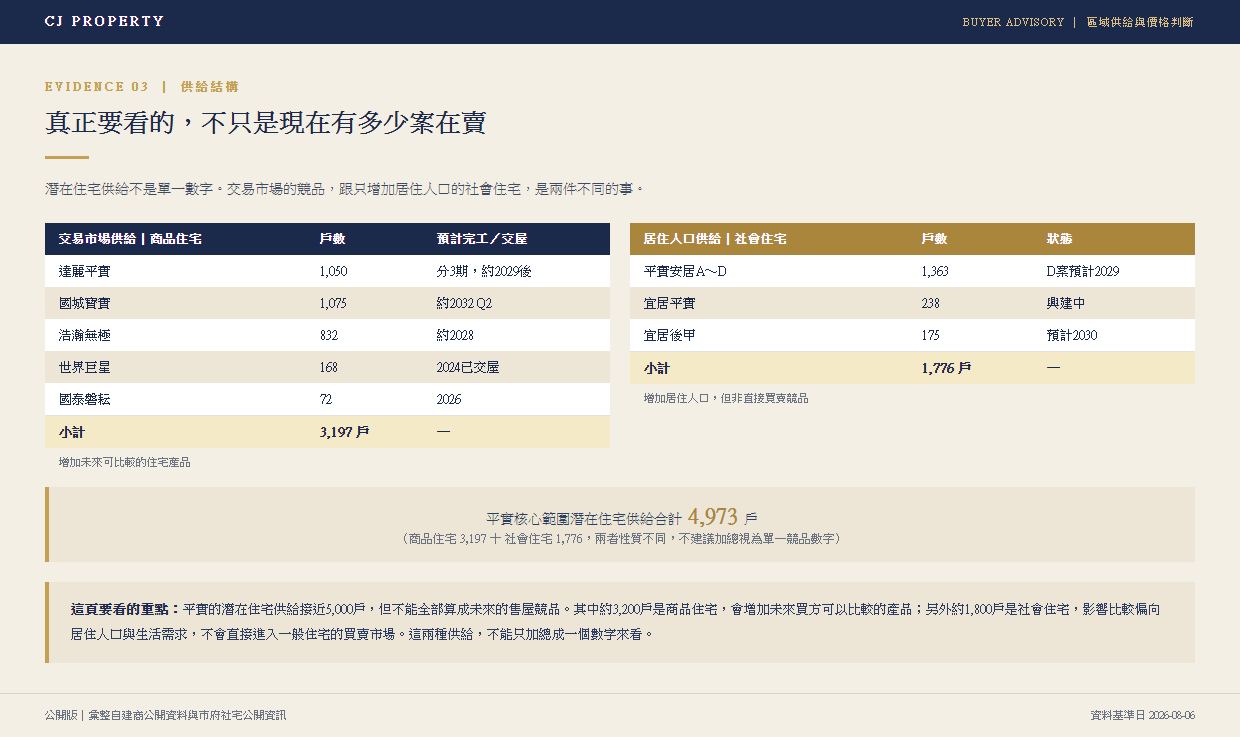The height and width of the screenshot is (737, 1240).
Task: Click the 238 unit count cell
Action: coord(931,303)
